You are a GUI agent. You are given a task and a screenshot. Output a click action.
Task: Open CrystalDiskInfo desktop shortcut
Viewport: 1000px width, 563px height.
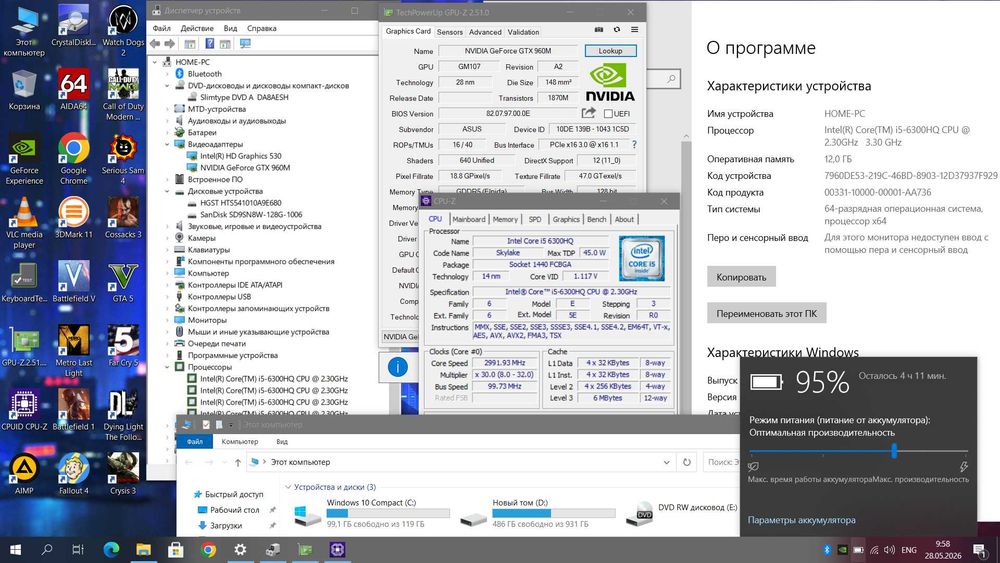pos(73,26)
